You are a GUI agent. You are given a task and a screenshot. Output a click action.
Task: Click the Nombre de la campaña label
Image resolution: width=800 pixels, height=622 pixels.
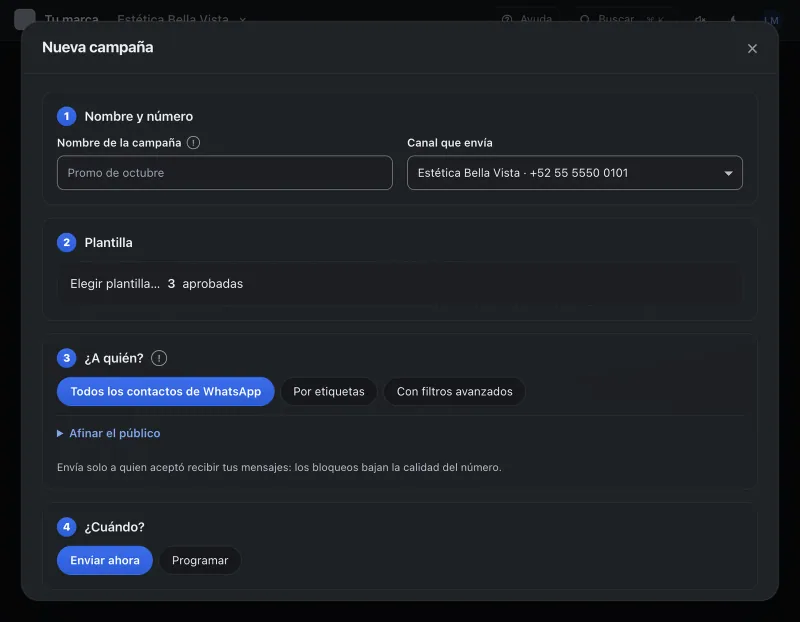tap(119, 143)
